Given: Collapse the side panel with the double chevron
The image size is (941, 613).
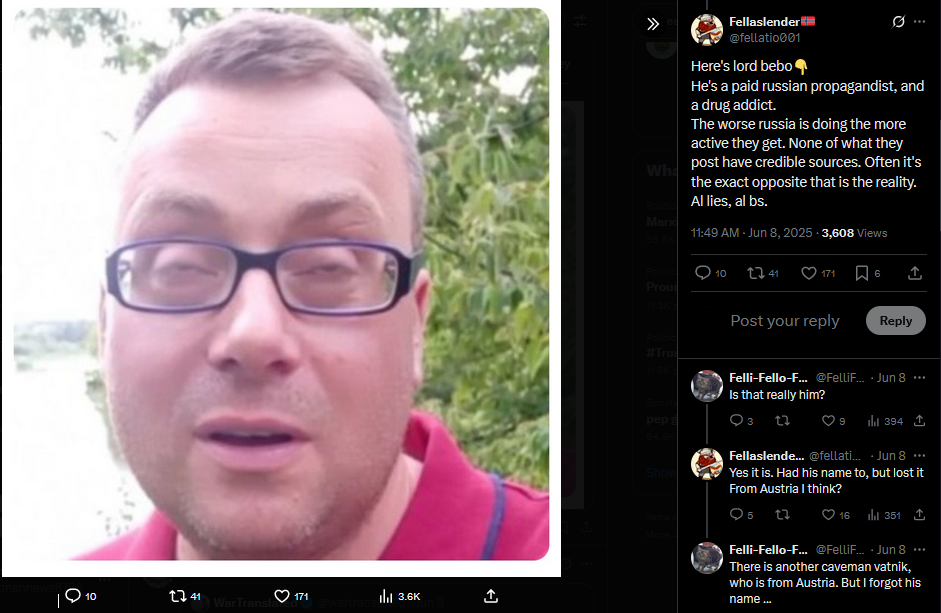Looking at the screenshot, I should click(x=653, y=24).
